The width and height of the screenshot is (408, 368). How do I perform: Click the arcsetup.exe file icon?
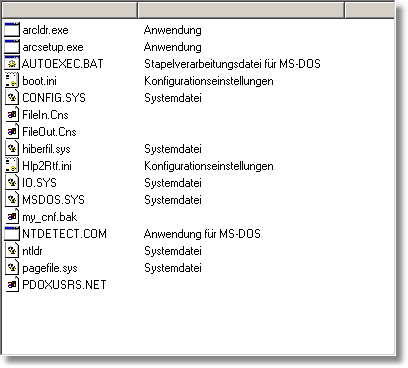click(12, 47)
